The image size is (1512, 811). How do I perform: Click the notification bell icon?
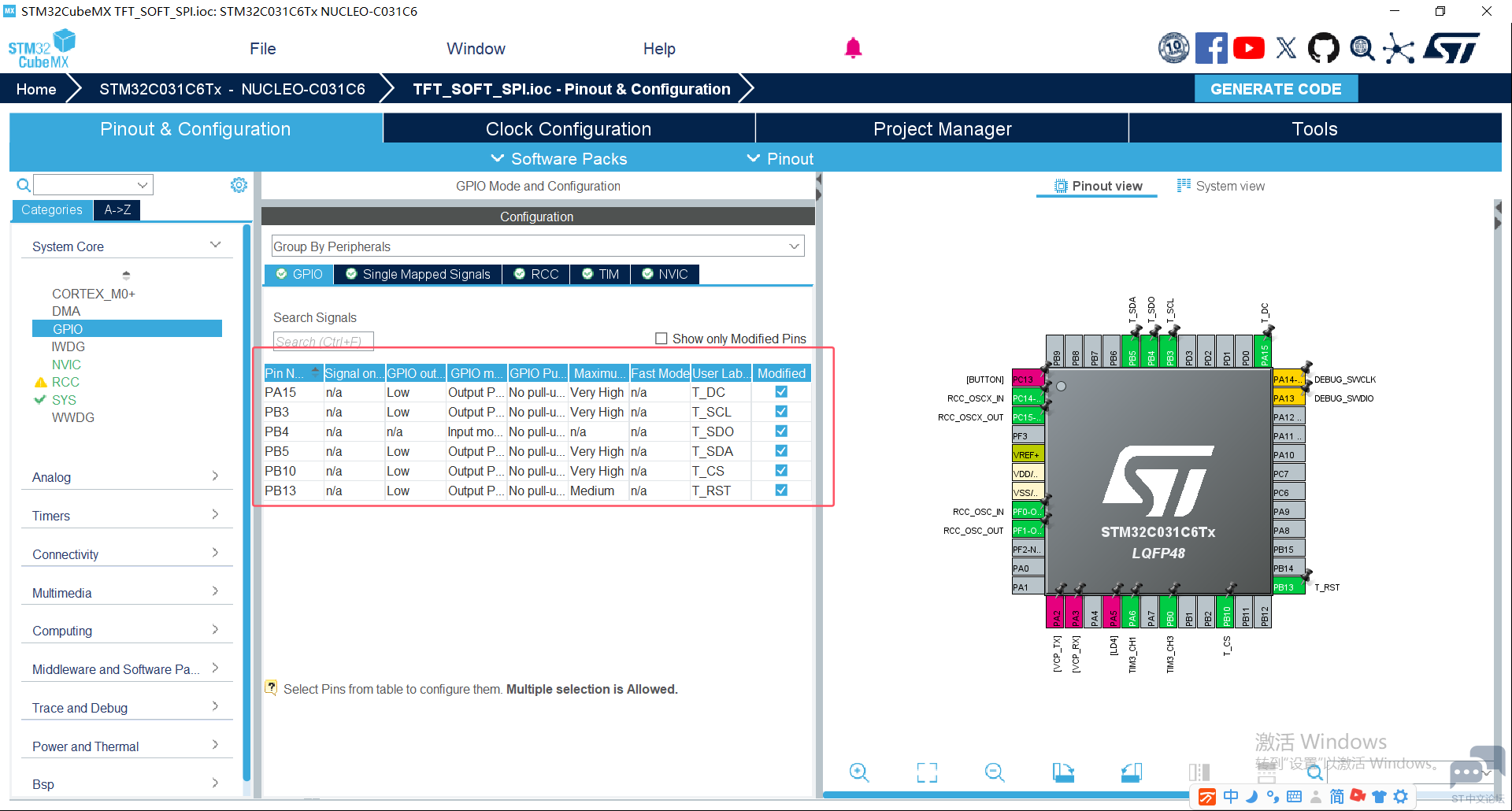pos(853,48)
